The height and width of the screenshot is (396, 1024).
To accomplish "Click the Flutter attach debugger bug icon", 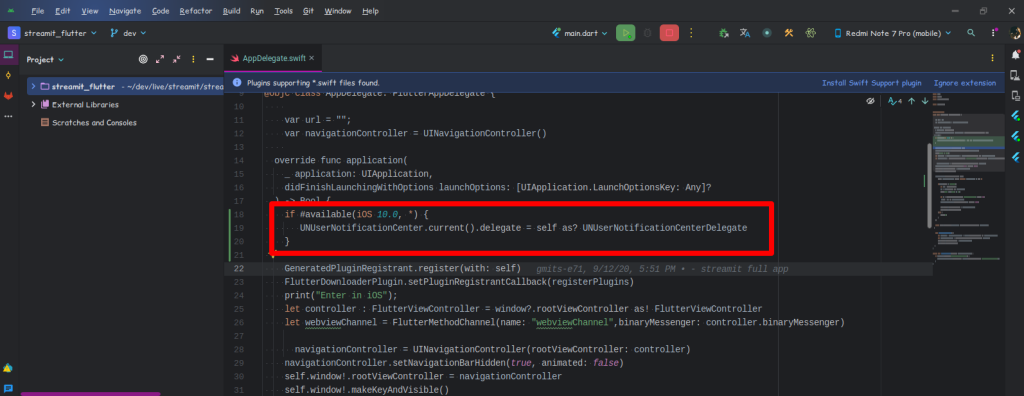I will tap(724, 33).
